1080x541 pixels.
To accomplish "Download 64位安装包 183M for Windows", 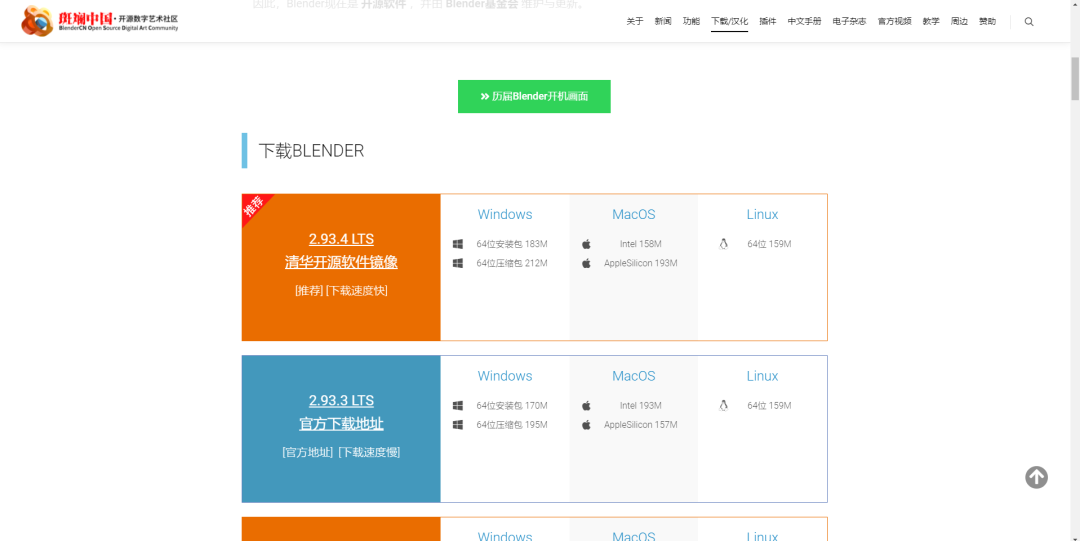I will click(x=512, y=244).
